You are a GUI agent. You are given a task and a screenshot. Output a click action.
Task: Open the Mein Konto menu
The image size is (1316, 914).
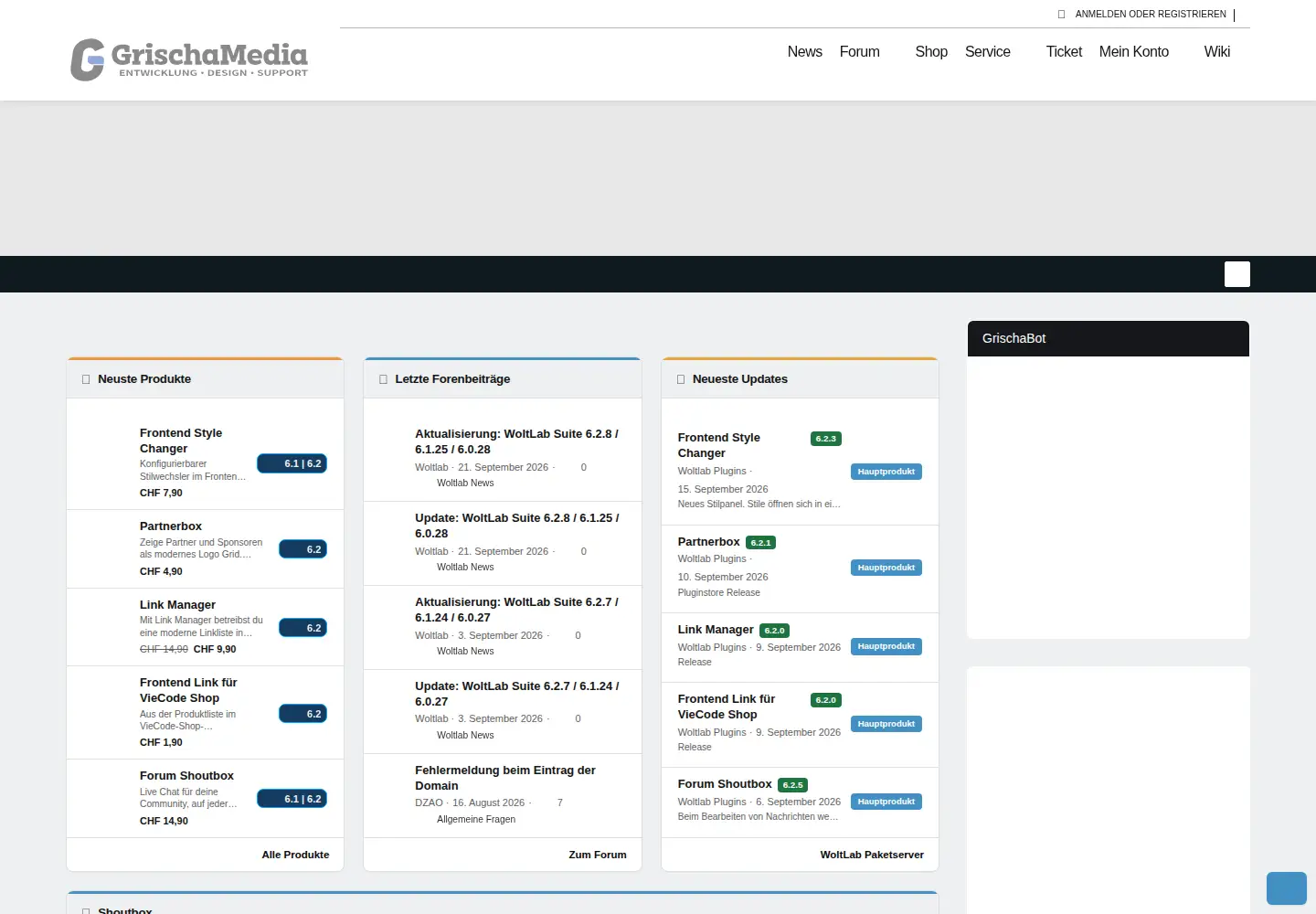1133,52
